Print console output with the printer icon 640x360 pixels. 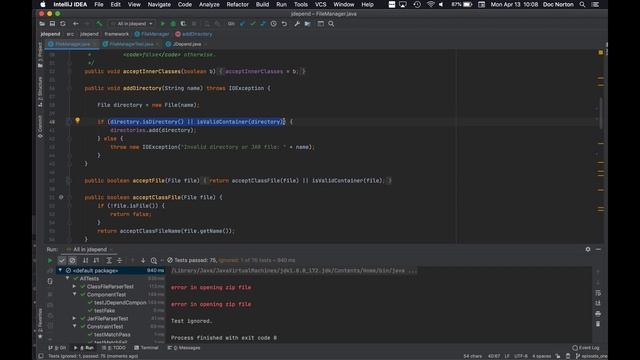pyautogui.click(x=598, y=313)
